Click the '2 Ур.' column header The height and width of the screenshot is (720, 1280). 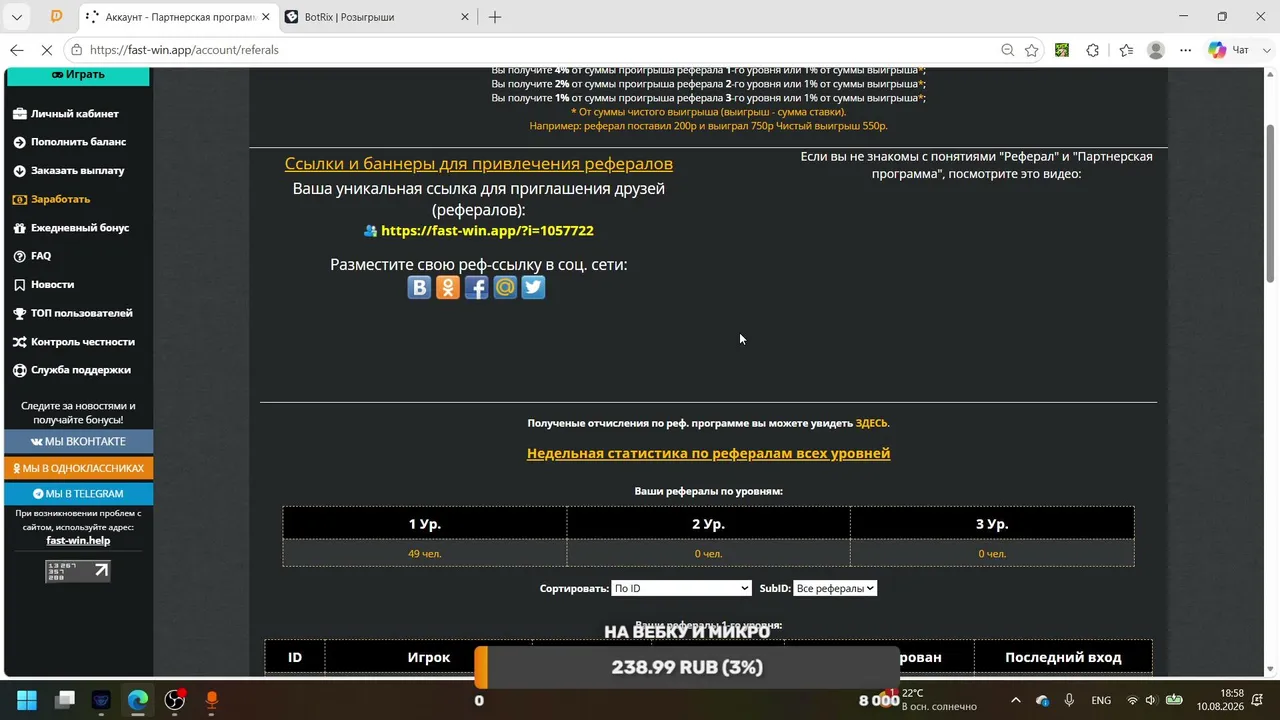coord(708,524)
